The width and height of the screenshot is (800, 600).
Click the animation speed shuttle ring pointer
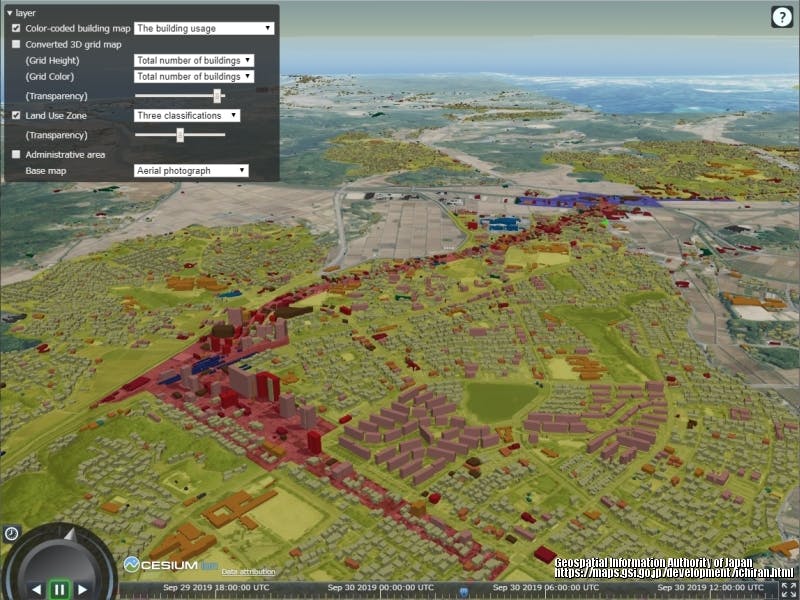(x=70, y=535)
